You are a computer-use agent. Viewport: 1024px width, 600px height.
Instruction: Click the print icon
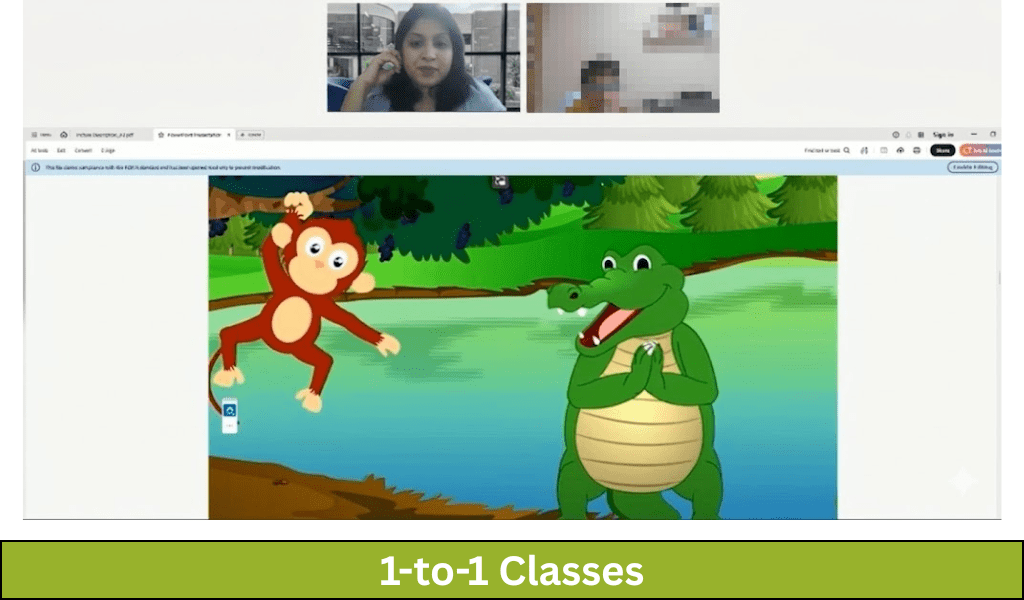tap(916, 150)
